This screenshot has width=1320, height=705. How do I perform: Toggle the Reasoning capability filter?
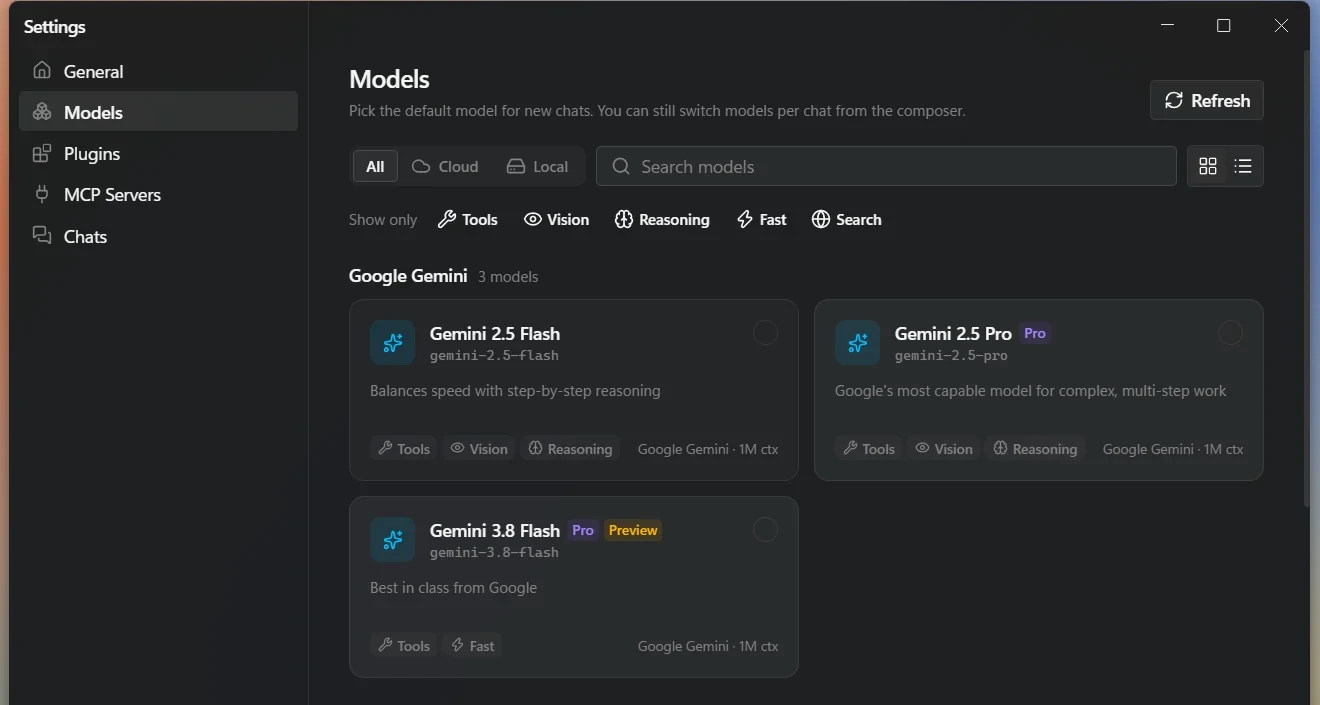[662, 219]
